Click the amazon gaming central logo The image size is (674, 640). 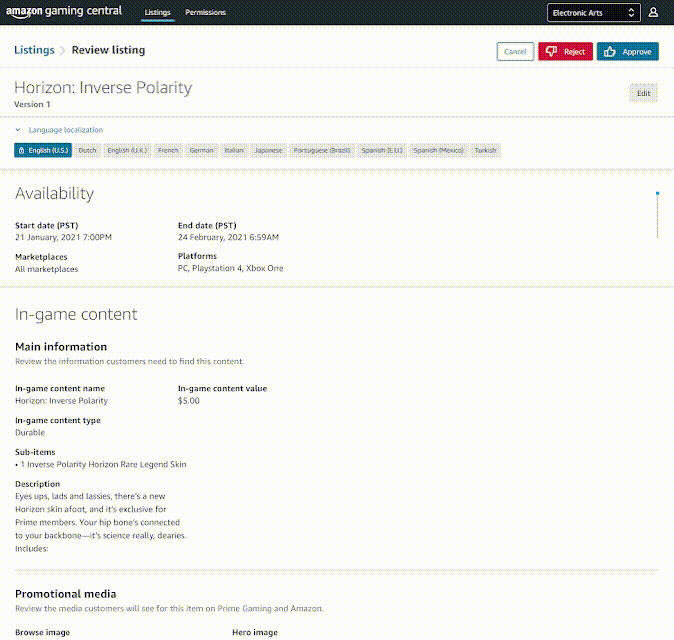(64, 12)
